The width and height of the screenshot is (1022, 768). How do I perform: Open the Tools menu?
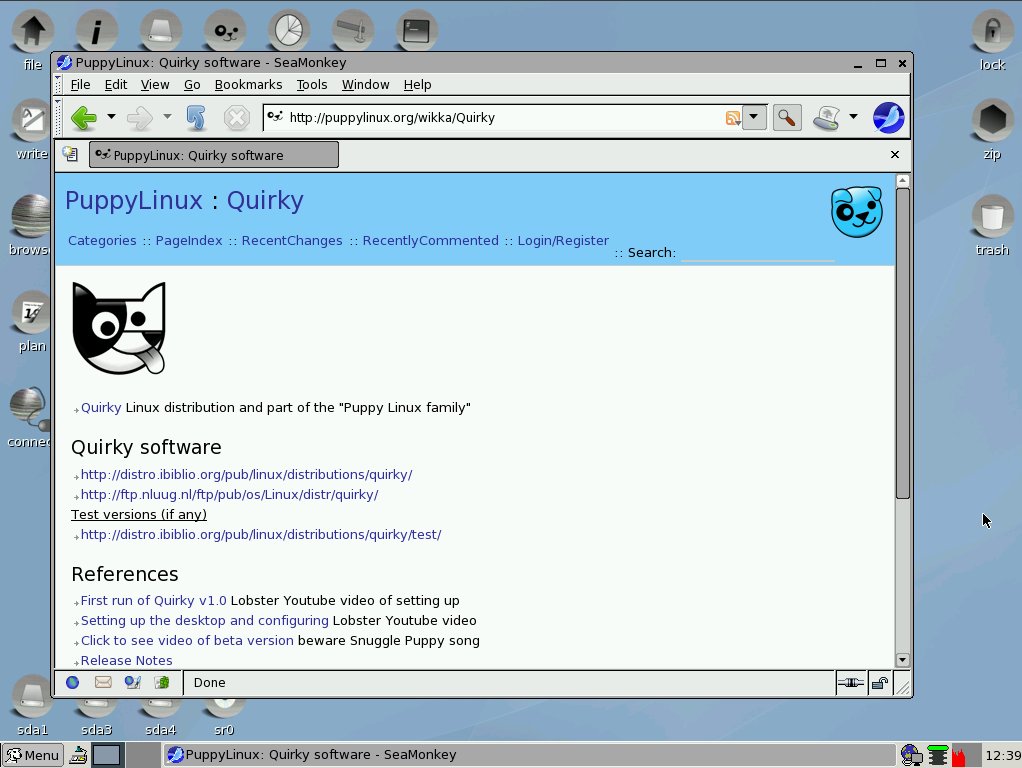click(312, 85)
